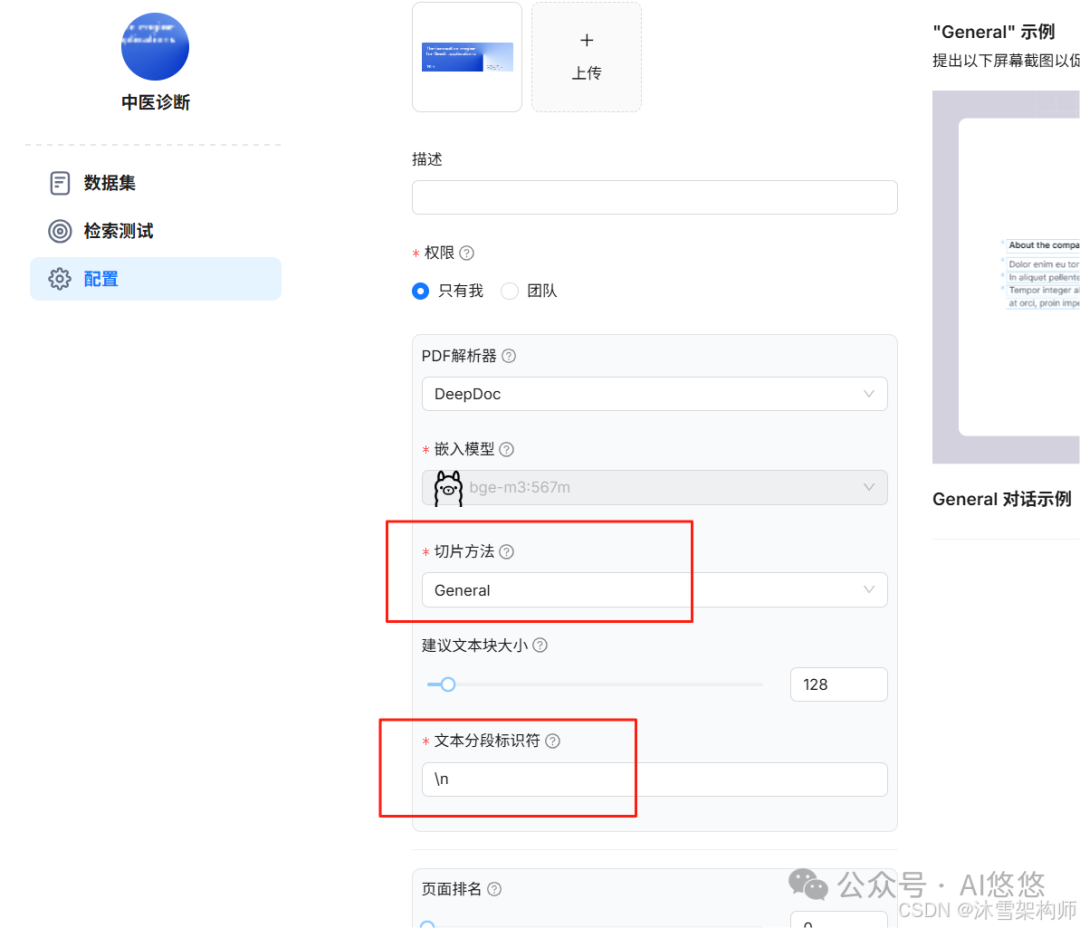Click the help icon next to 权限
This screenshot has width=1080, height=928.
[466, 254]
